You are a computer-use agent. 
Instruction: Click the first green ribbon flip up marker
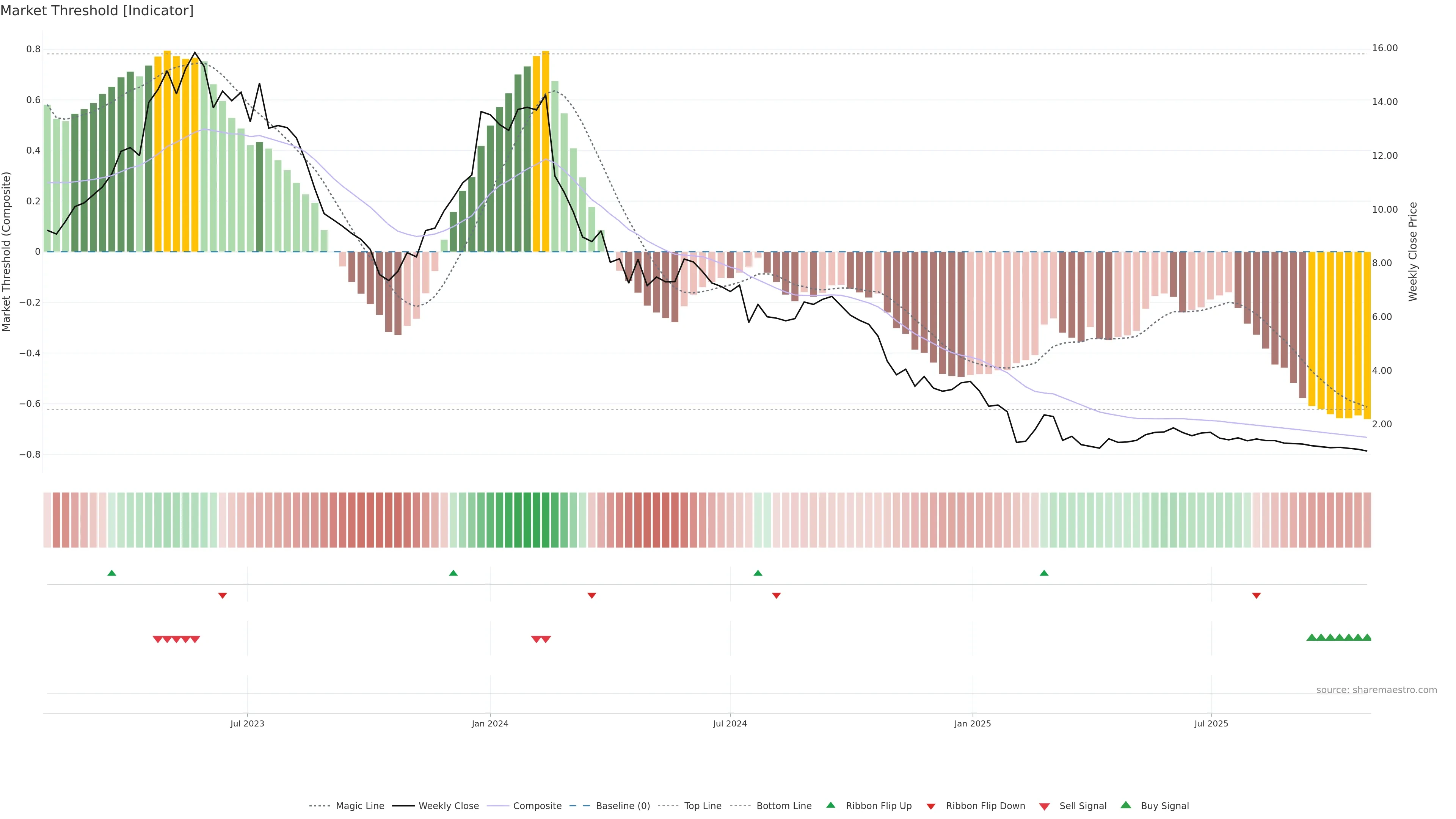click(x=112, y=573)
